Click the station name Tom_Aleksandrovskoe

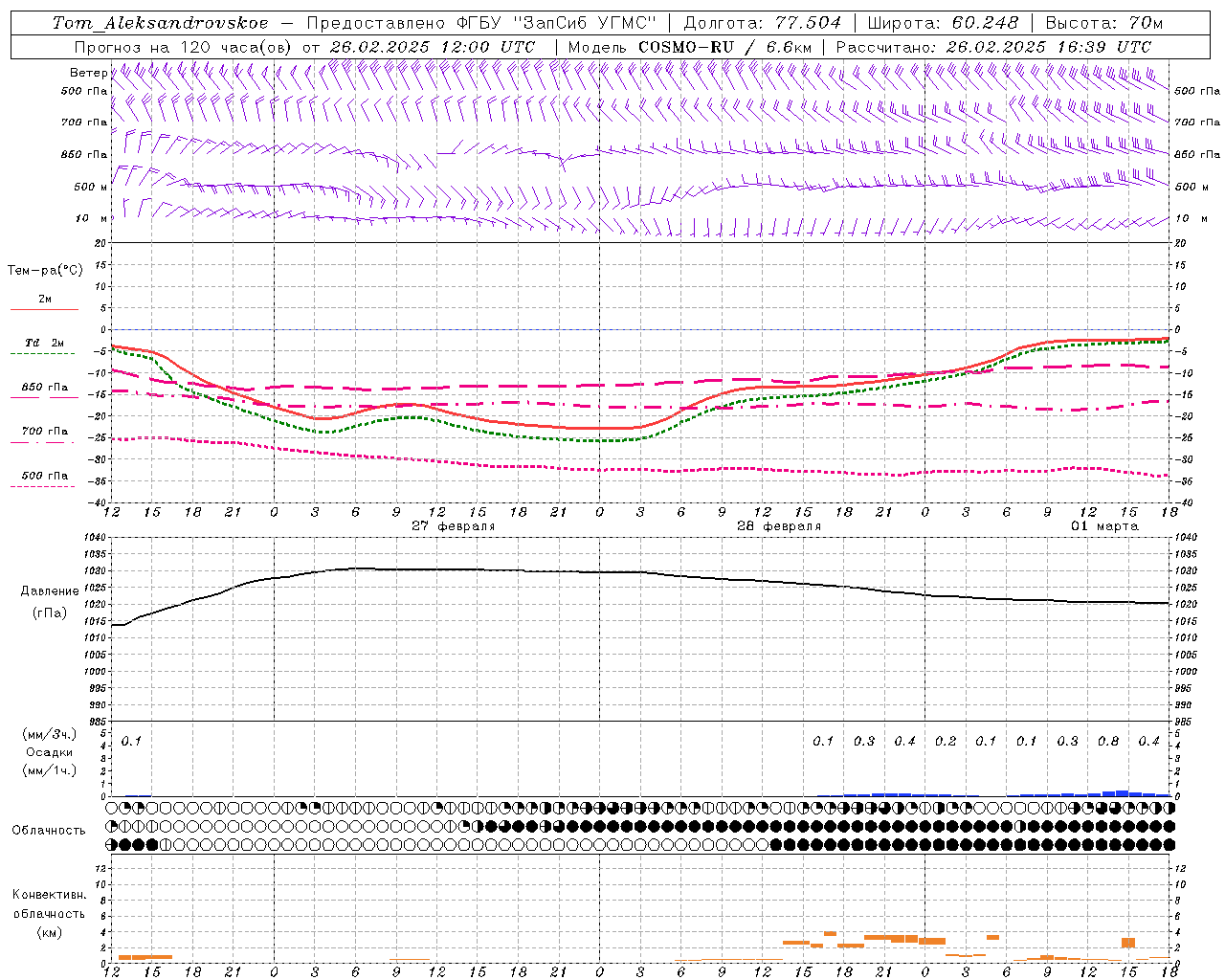(161, 23)
